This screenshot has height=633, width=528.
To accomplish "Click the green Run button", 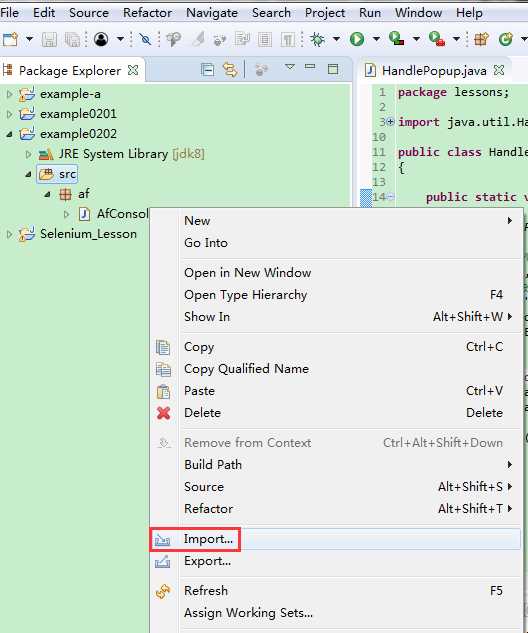I will (x=357, y=39).
